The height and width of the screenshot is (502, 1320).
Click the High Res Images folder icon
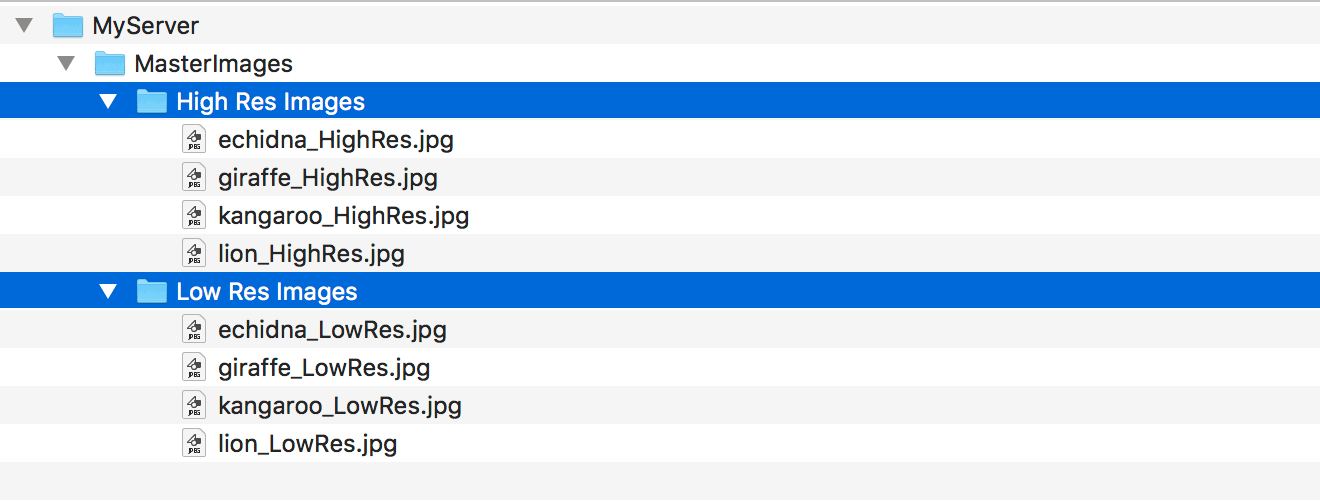[151, 101]
